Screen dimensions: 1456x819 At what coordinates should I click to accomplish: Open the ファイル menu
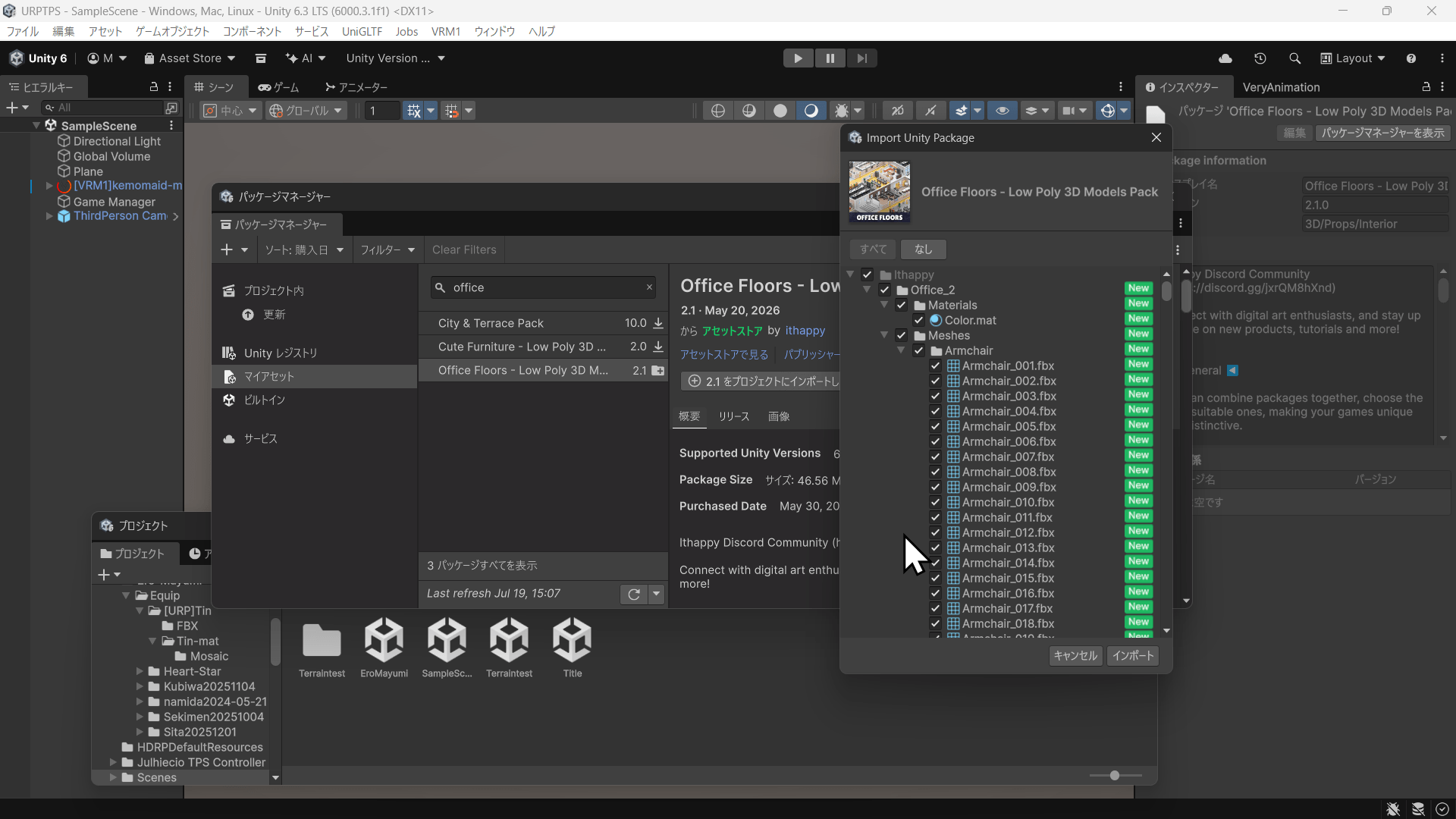pyautogui.click(x=23, y=31)
